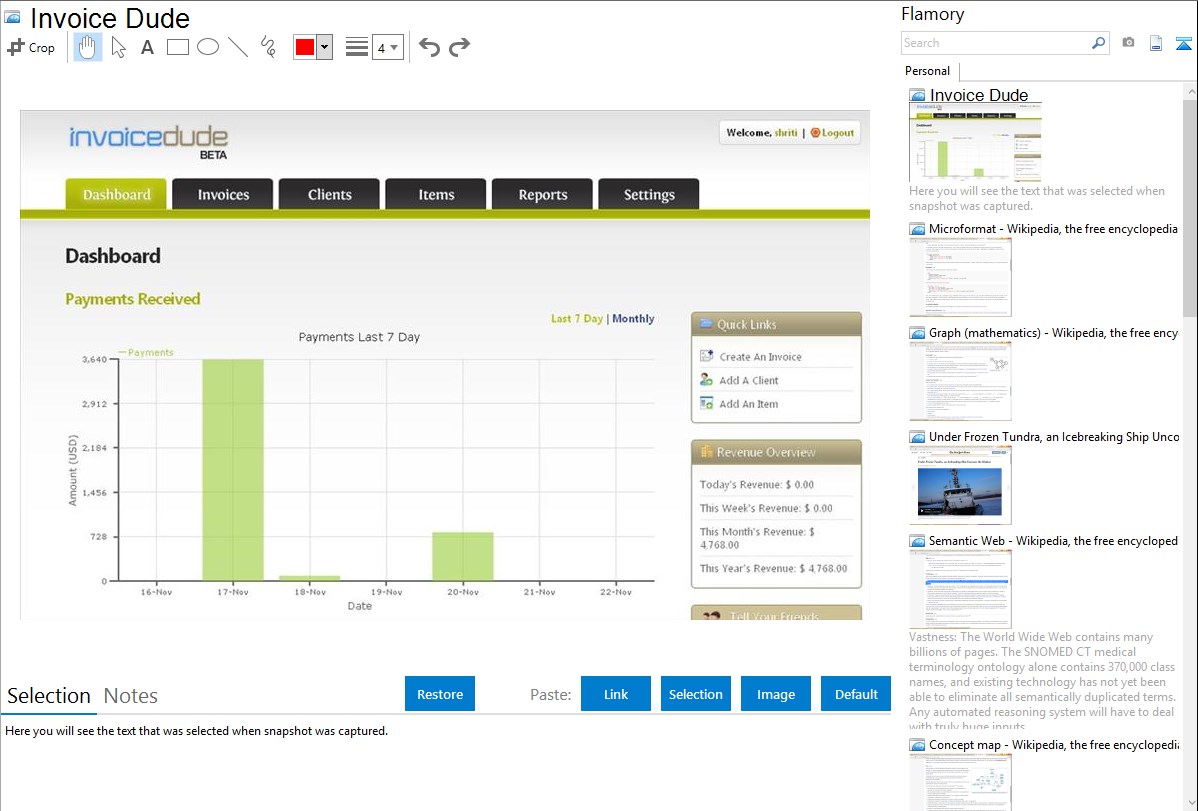This screenshot has height=811, width=1198.
Task: Click the search magnifier icon
Action: coord(1098,43)
